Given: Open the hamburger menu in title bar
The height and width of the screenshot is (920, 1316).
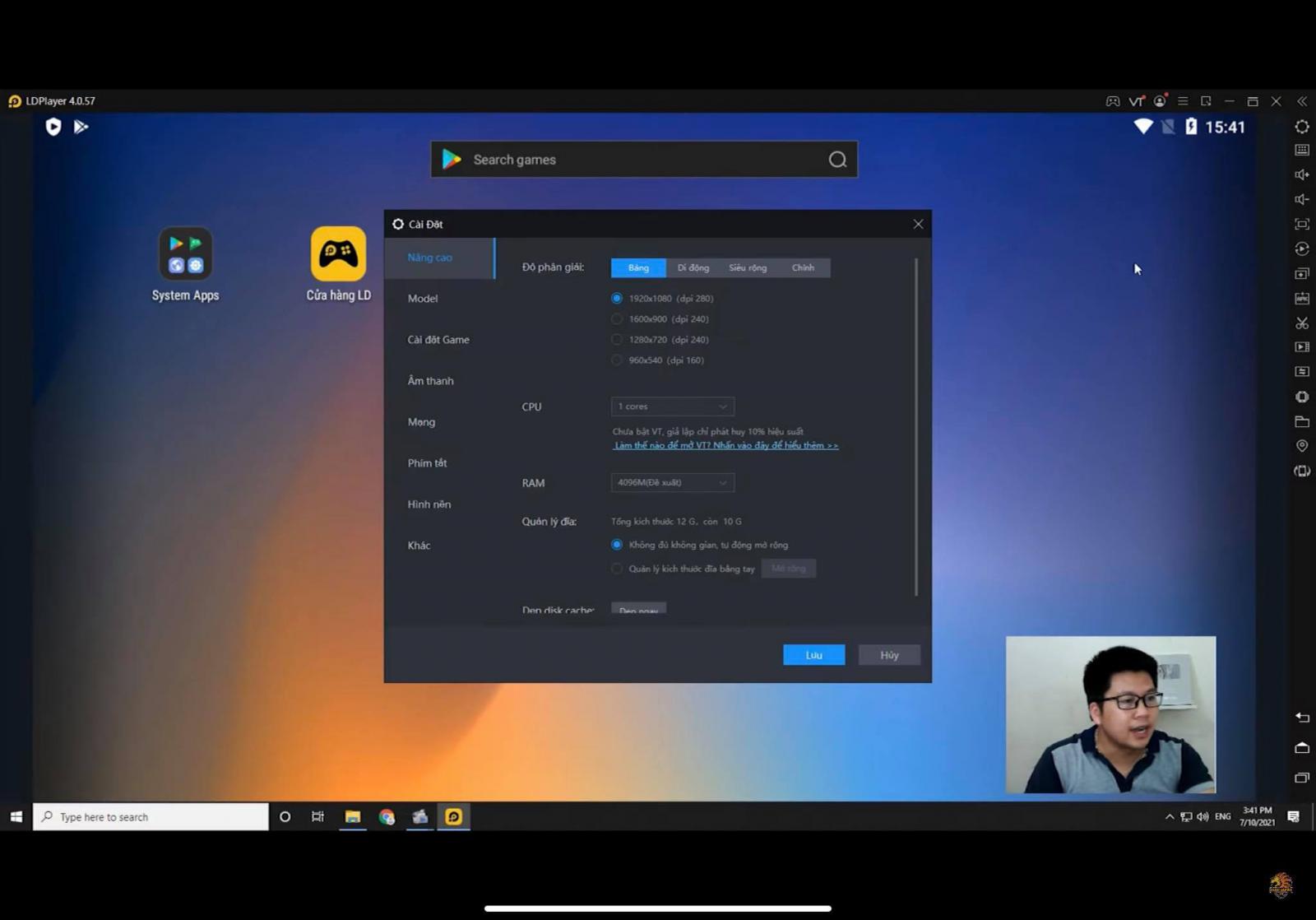Looking at the screenshot, I should [x=1183, y=101].
